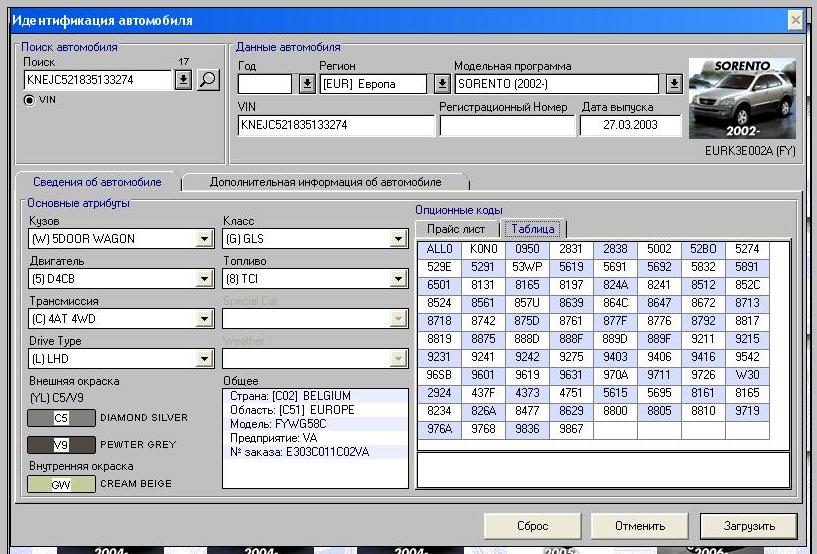This screenshot has width=817, height=554.
Task: Select the Прайс лист tab
Action: coord(457,229)
